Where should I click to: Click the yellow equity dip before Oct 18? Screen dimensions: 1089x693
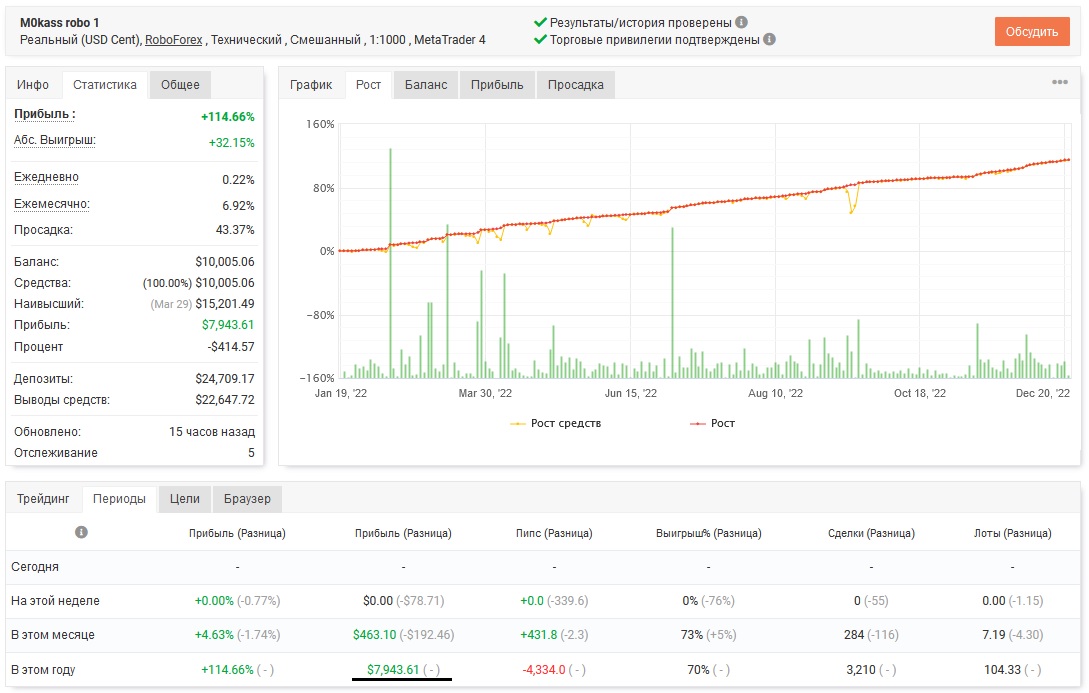pyautogui.click(x=852, y=200)
